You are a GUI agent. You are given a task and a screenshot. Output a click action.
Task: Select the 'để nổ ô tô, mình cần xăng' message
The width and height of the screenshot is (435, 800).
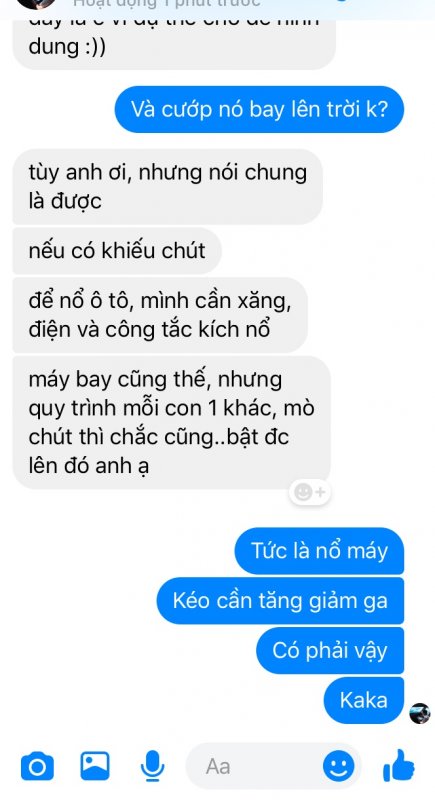[x=160, y=315]
